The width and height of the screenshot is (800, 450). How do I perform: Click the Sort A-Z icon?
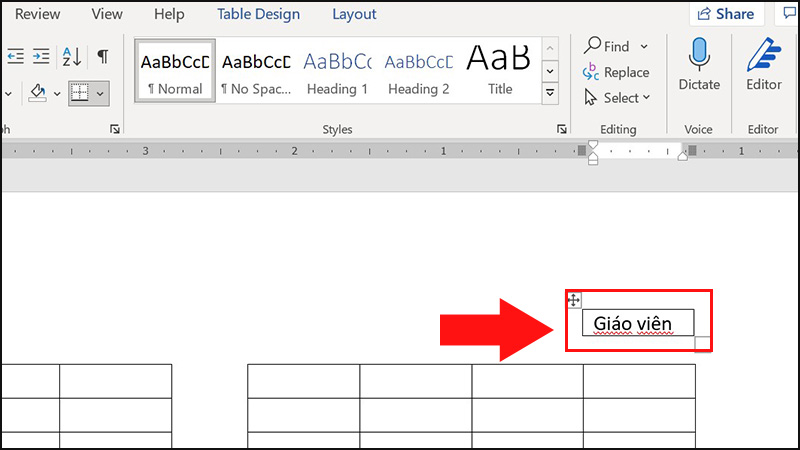point(72,56)
